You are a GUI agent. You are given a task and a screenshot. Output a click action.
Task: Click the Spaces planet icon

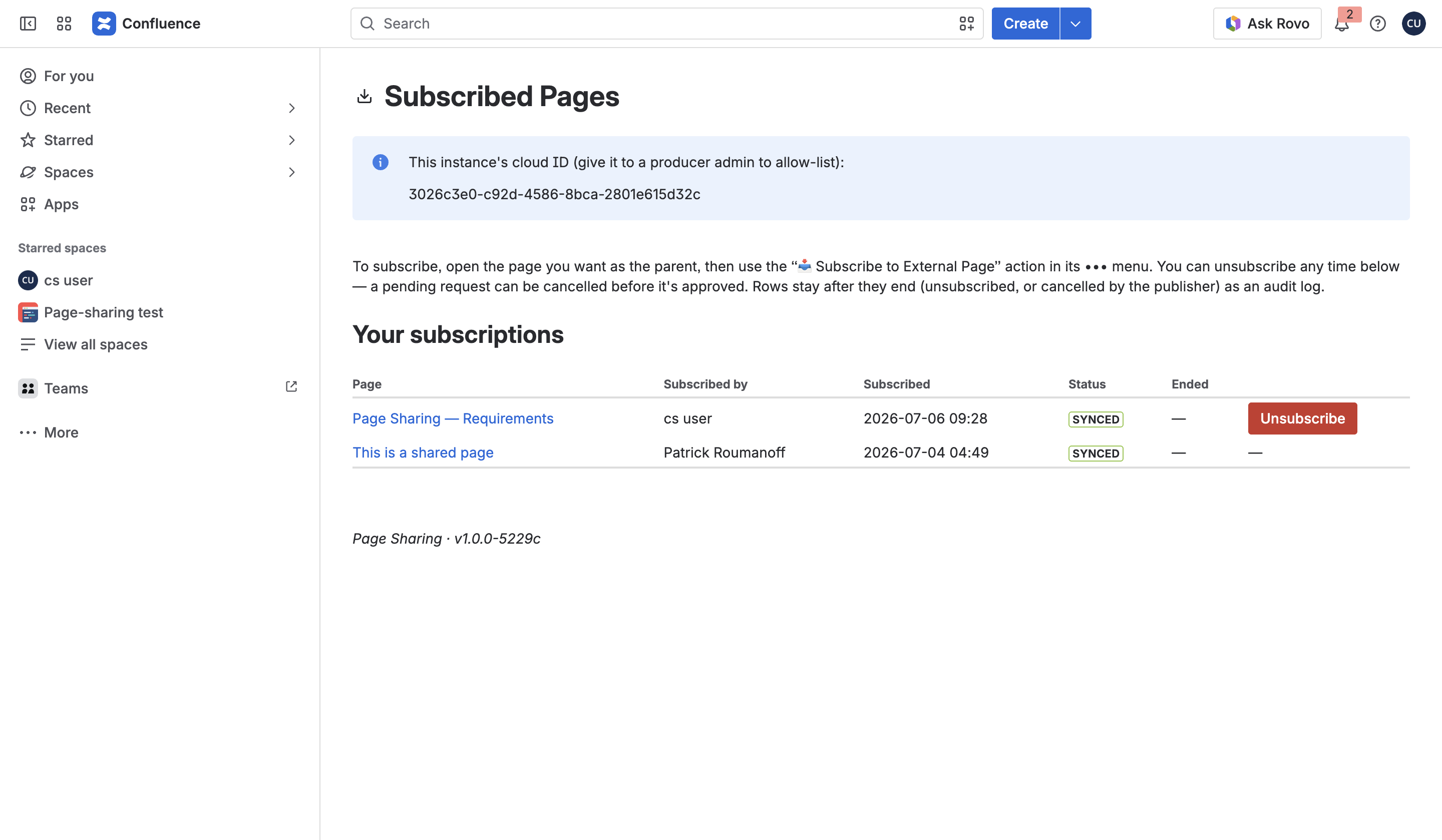28,172
